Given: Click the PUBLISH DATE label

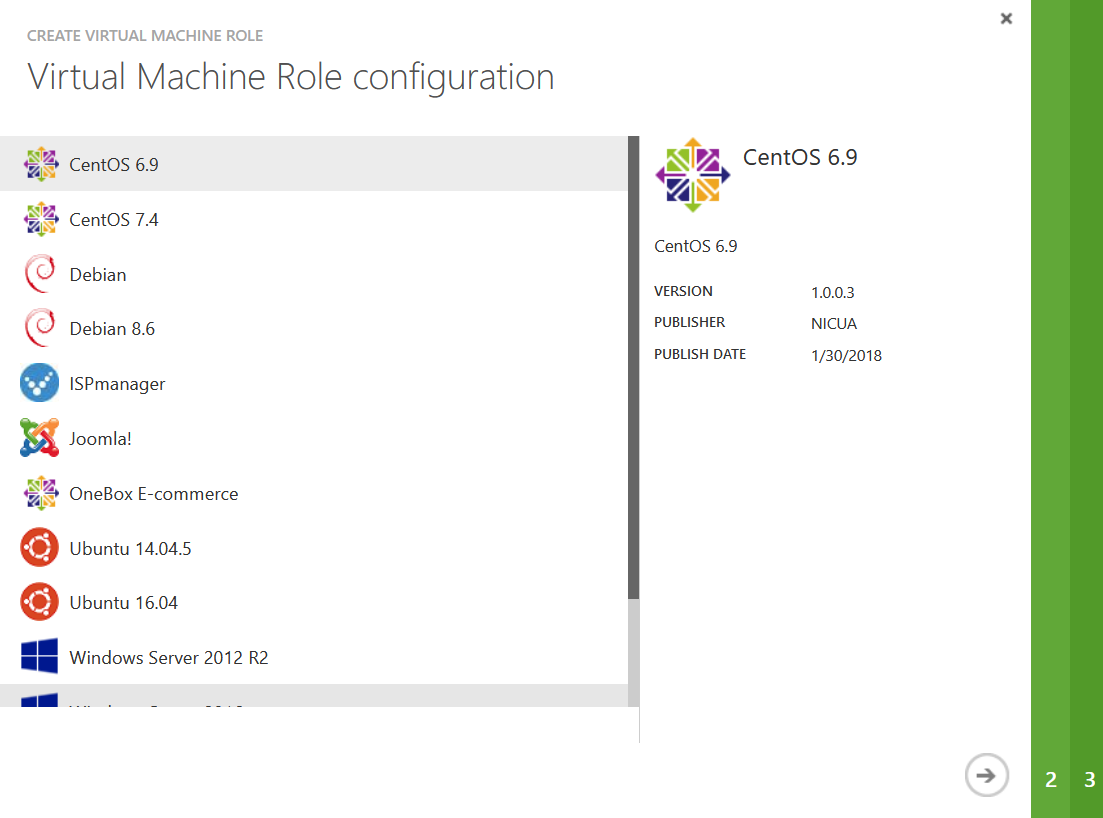Looking at the screenshot, I should pos(700,354).
